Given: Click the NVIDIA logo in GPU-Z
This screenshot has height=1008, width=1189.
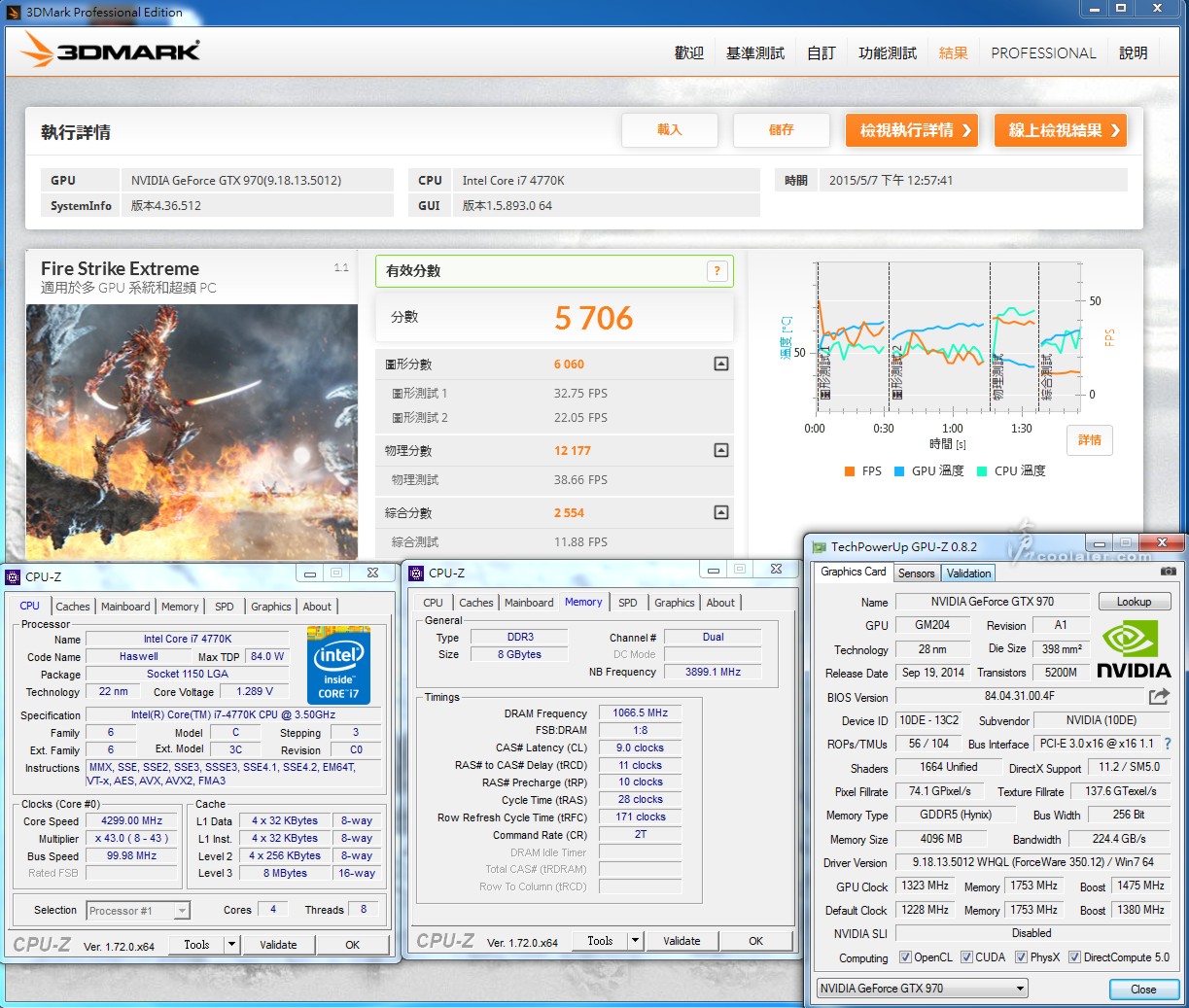Looking at the screenshot, I should 1134,650.
